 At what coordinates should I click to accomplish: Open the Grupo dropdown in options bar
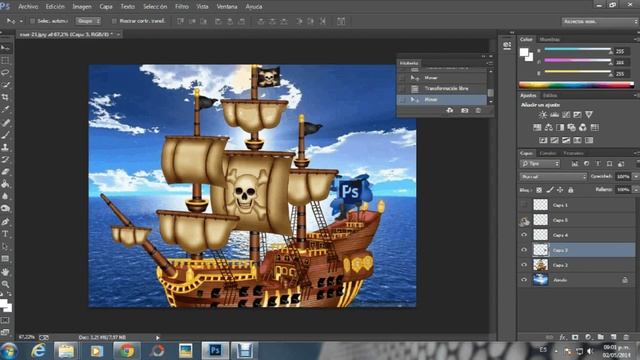point(88,21)
